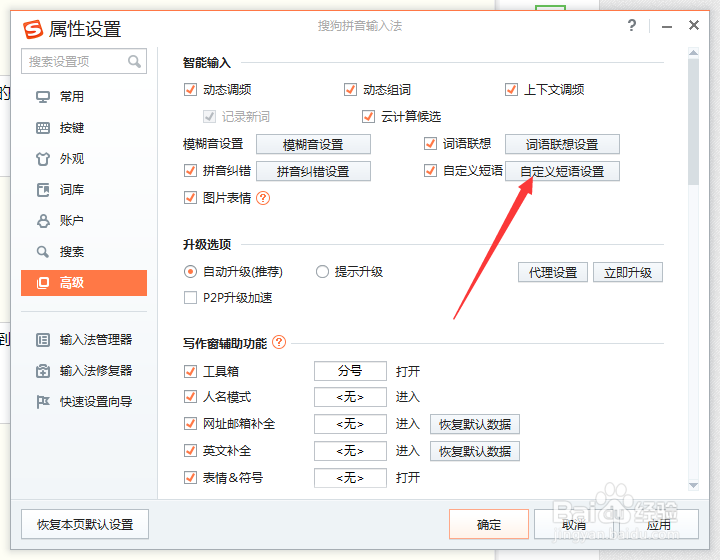Select the 自动升级(推荐) radio button
Screen dimensions: 720x560
(190, 272)
